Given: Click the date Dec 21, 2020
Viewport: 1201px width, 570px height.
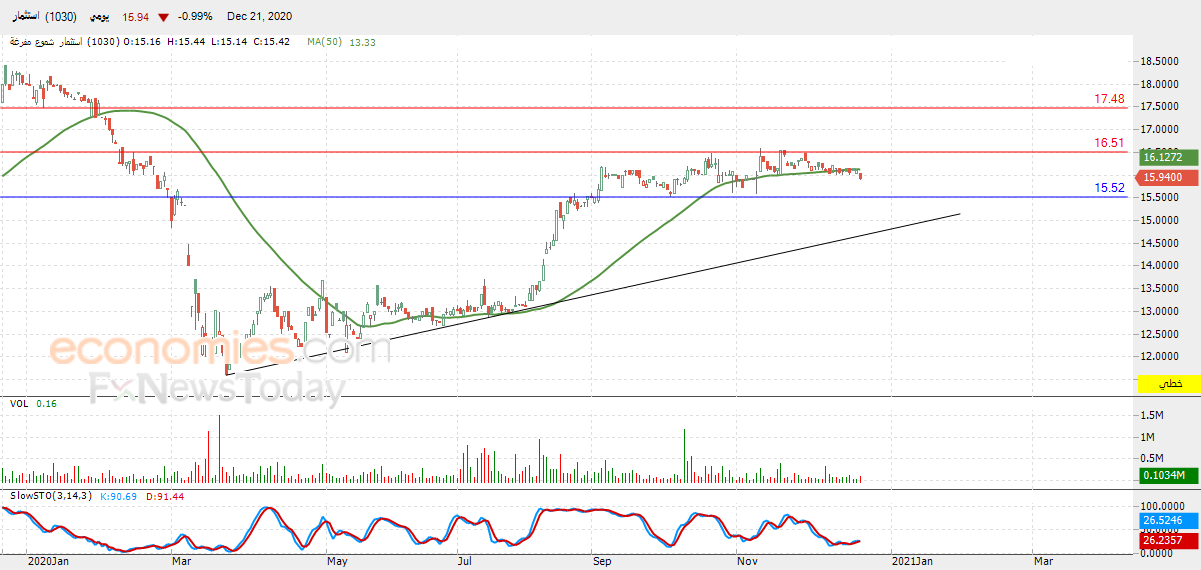Looking at the screenshot, I should (x=260, y=17).
